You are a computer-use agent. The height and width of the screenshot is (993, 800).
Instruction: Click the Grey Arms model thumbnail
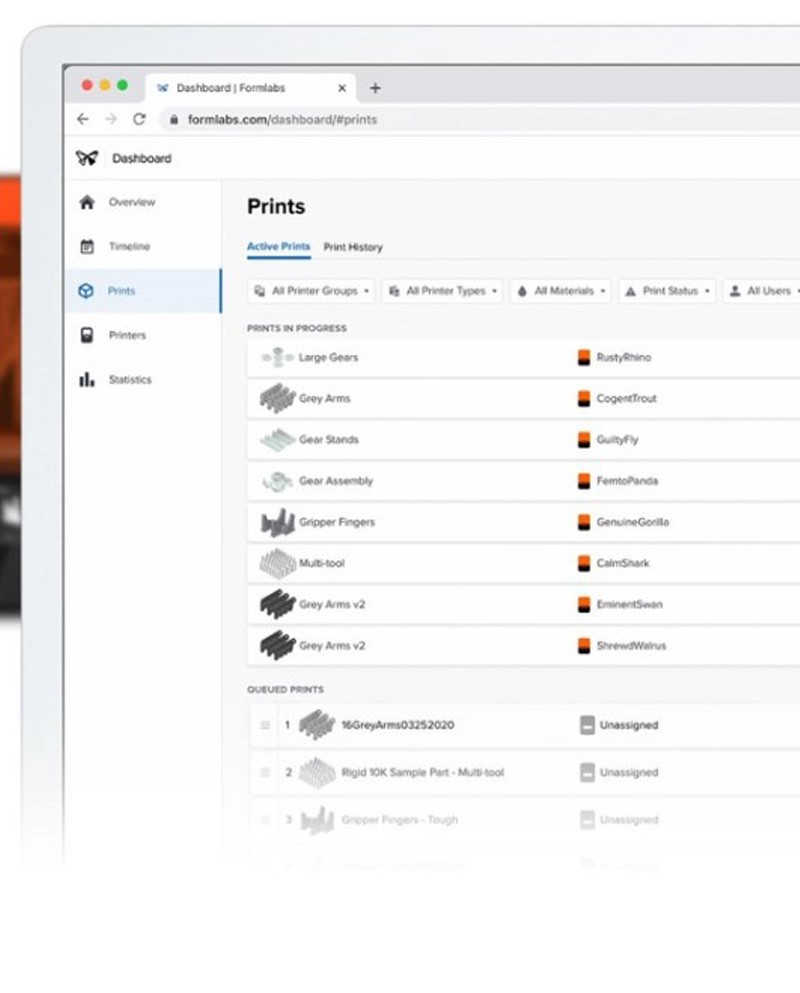(277, 398)
